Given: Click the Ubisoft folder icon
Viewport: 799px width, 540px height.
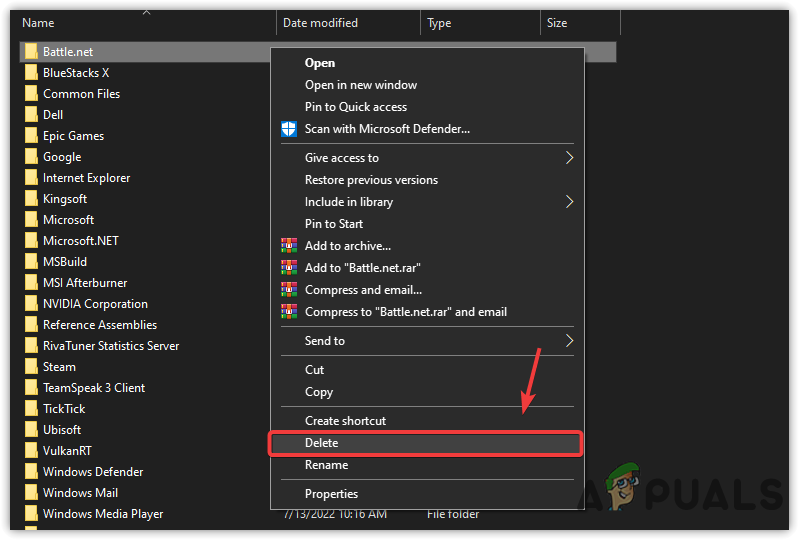Looking at the screenshot, I should tap(31, 430).
